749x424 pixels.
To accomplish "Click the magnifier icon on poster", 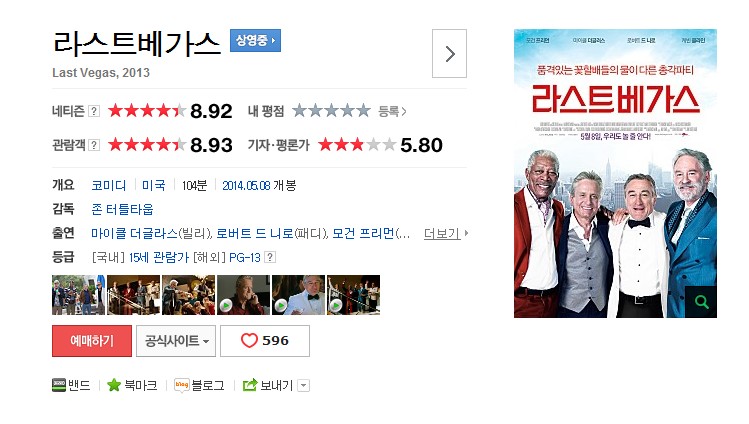I will [x=701, y=302].
